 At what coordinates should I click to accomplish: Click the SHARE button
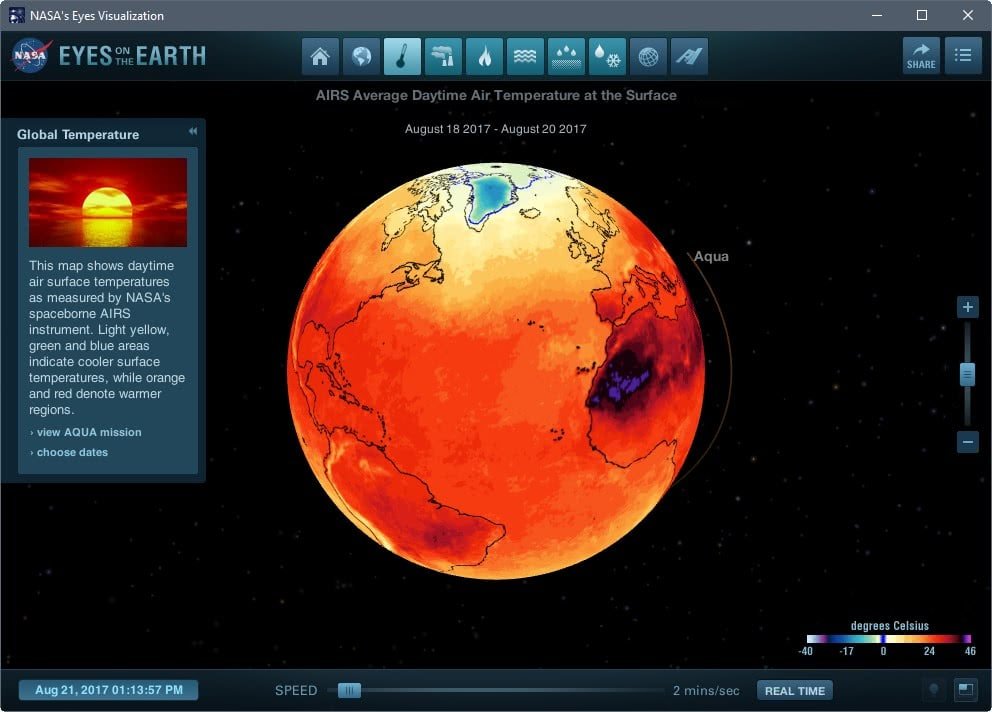click(921, 56)
